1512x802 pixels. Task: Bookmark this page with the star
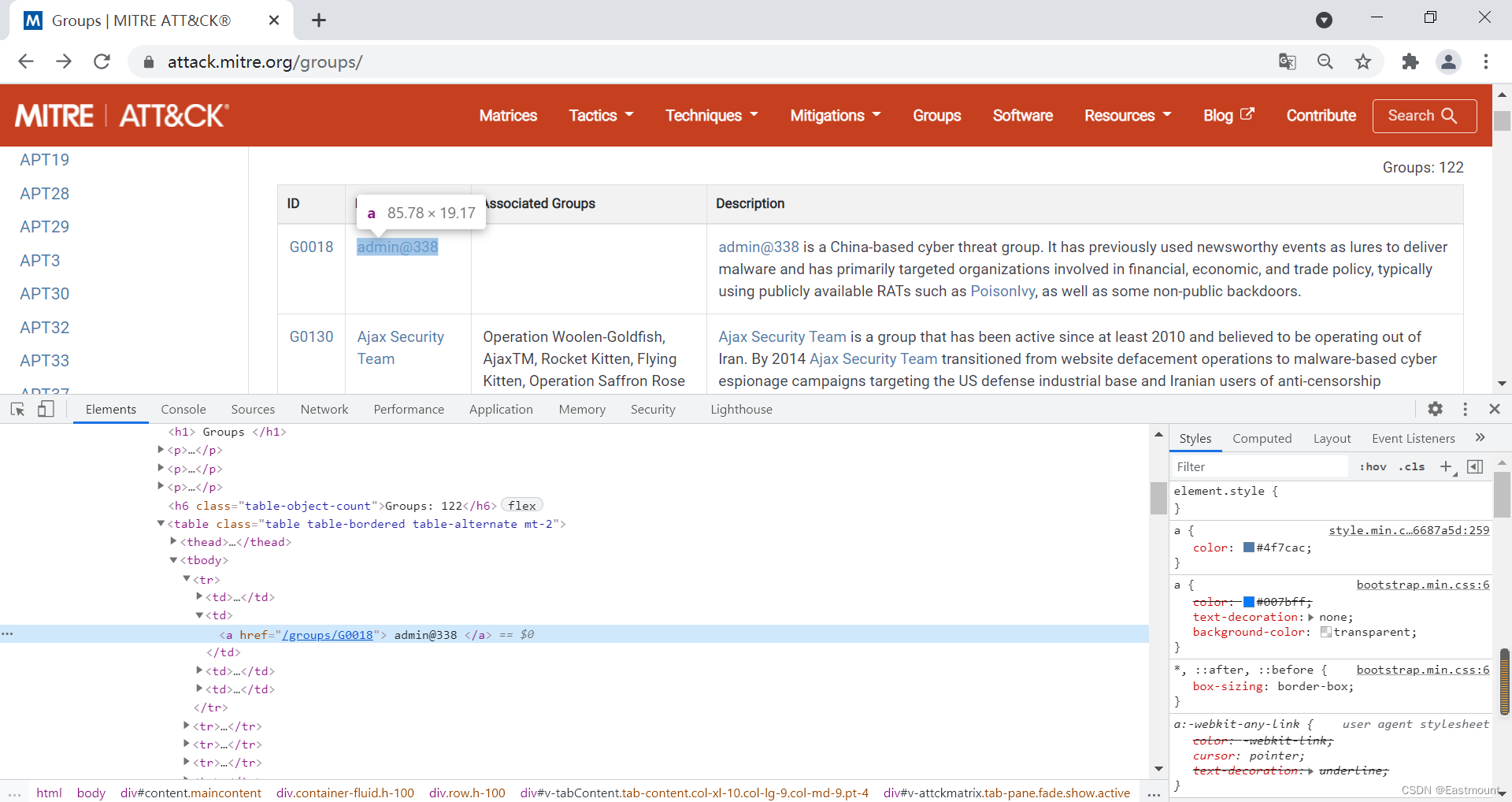[x=1363, y=61]
